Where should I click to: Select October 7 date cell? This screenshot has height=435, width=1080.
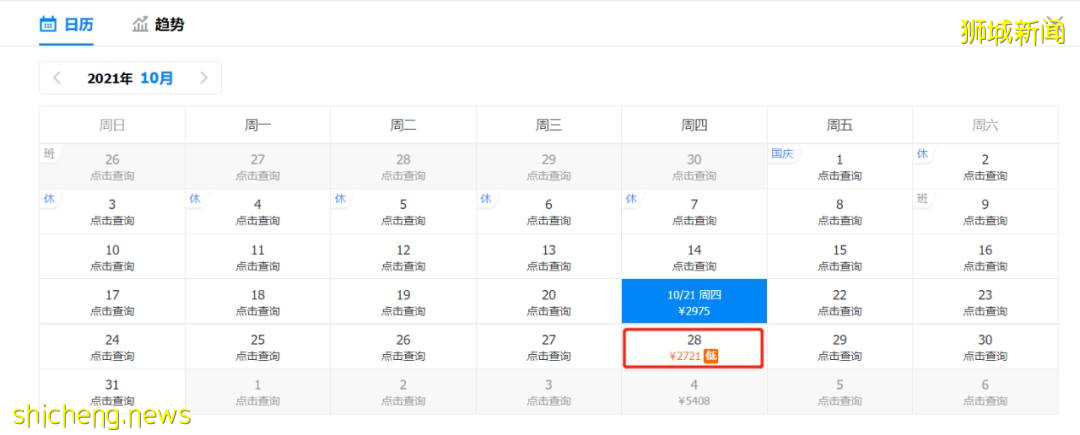694,211
